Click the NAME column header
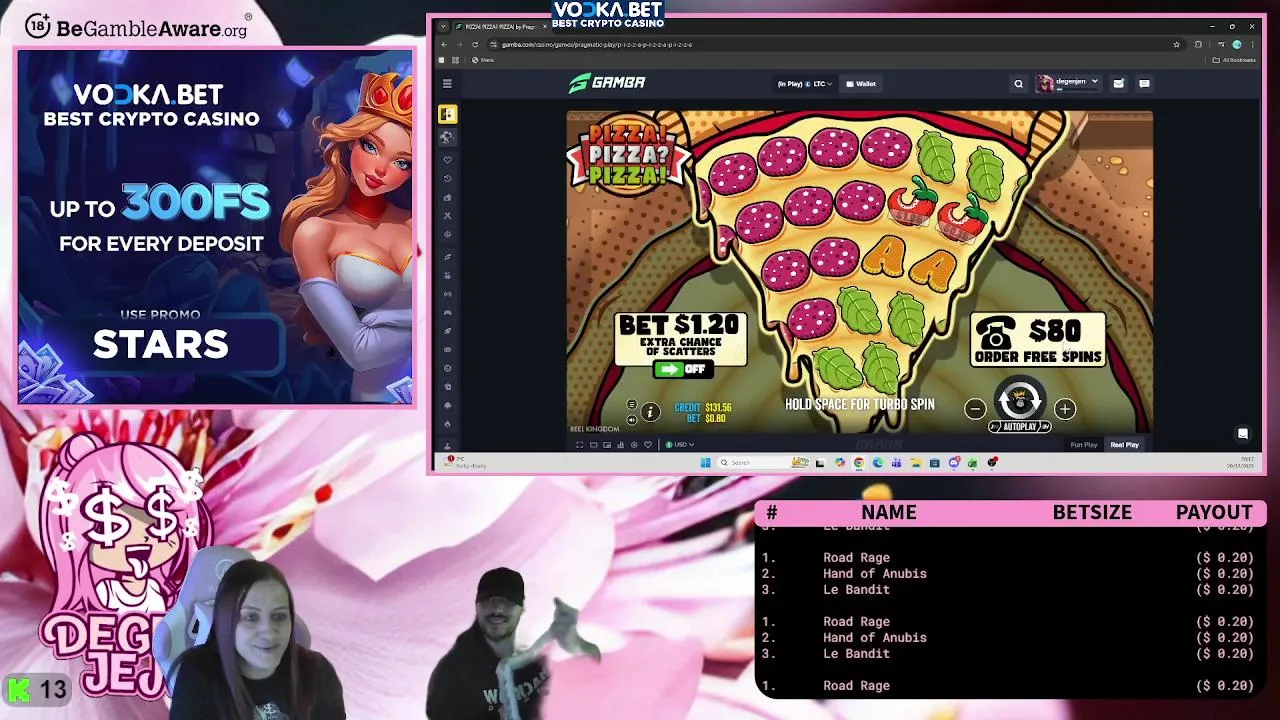The width and height of the screenshot is (1280, 720). pyautogui.click(x=888, y=512)
